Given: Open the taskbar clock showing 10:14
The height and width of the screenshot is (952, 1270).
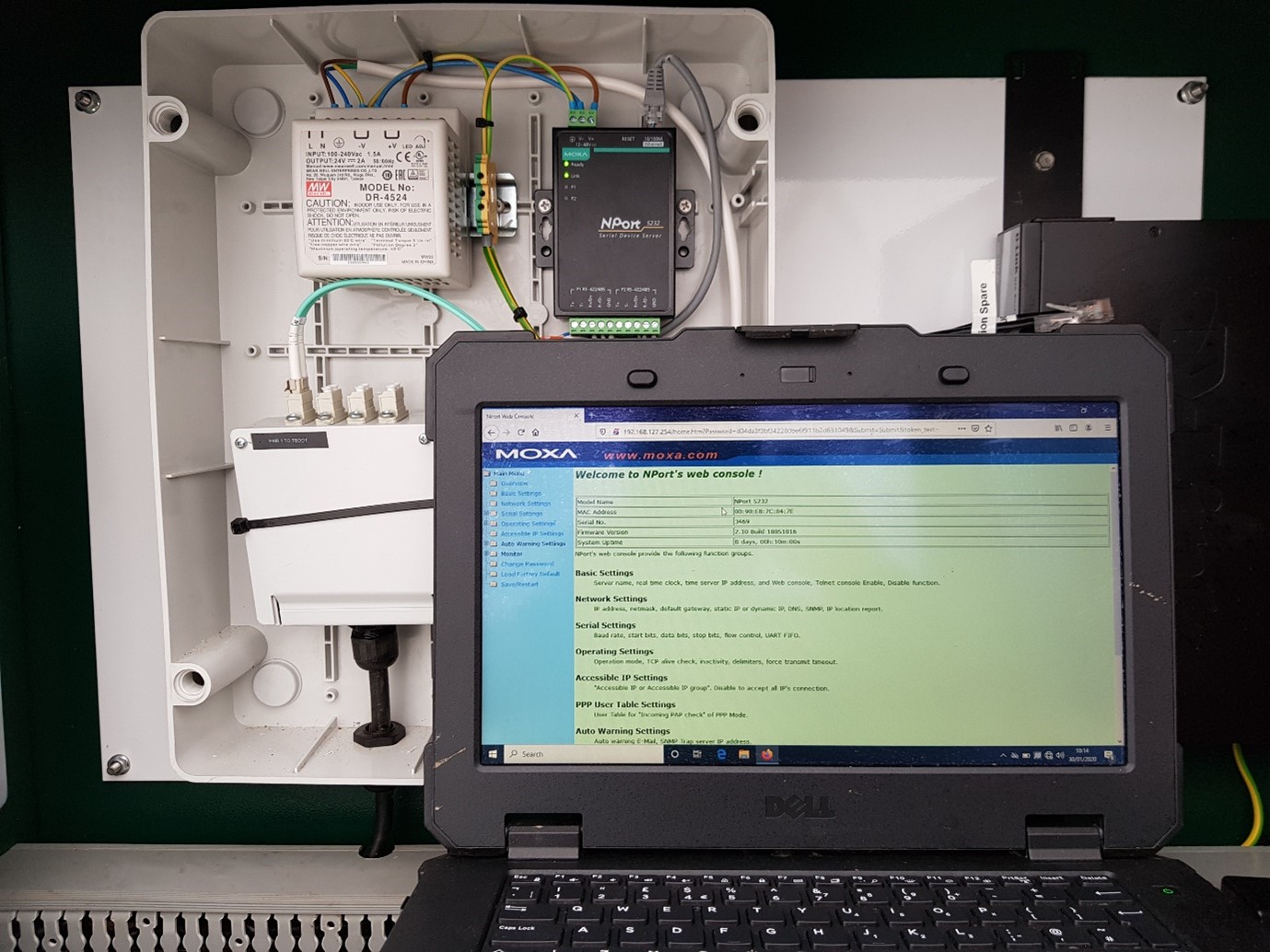Looking at the screenshot, I should pos(1082,755).
